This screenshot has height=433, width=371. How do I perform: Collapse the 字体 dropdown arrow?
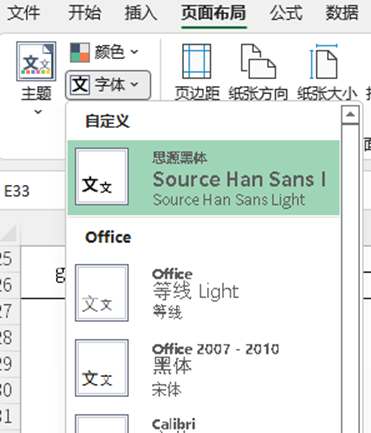click(x=134, y=84)
